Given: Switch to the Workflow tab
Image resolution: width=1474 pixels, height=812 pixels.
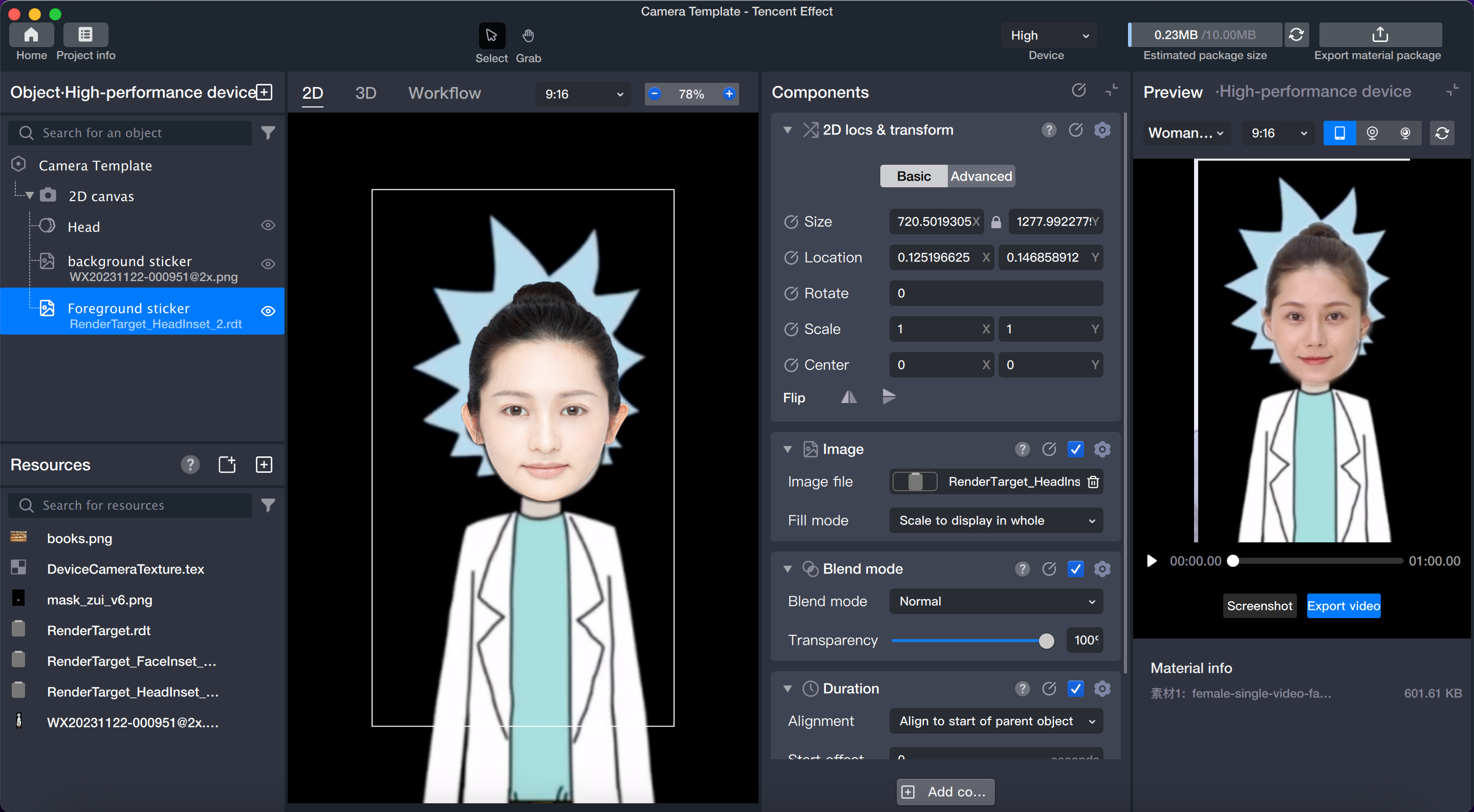Looking at the screenshot, I should click(444, 93).
